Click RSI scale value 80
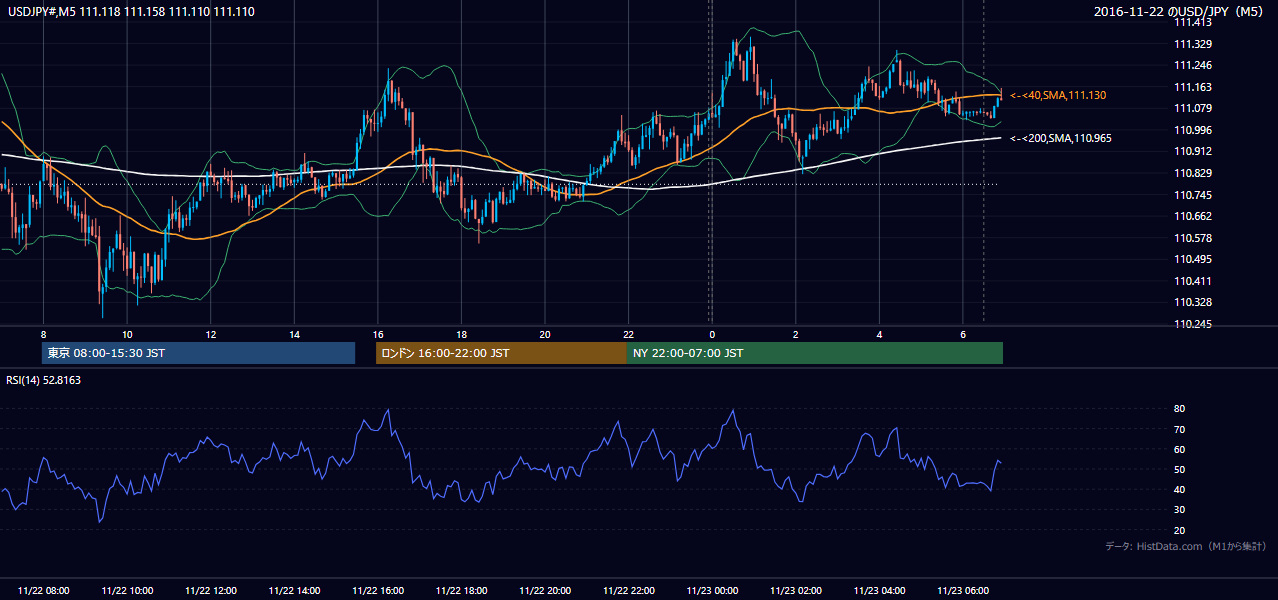This screenshot has width=1278, height=600. click(1179, 409)
